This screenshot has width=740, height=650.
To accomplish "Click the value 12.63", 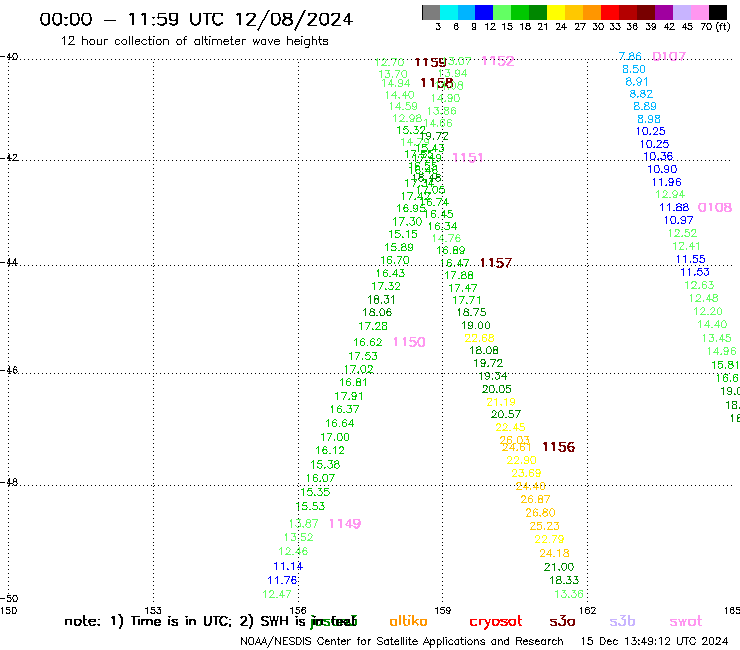I will click(699, 285).
